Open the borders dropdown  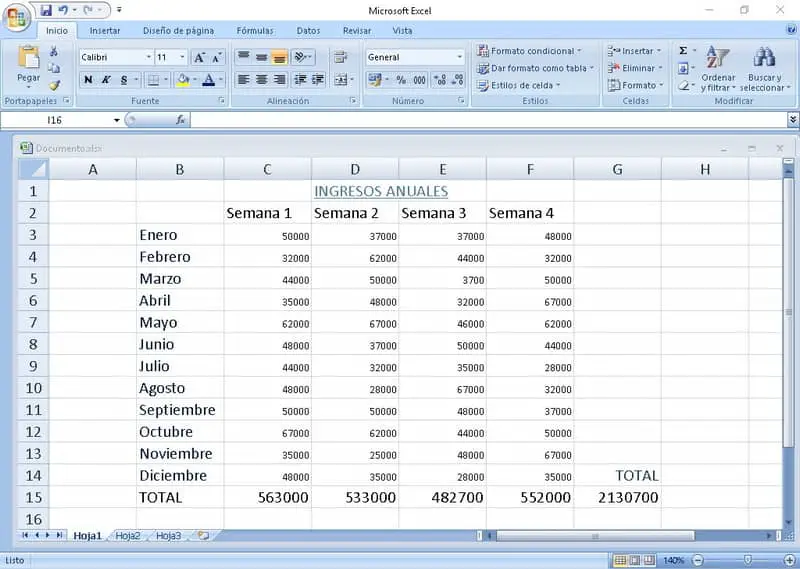coord(166,80)
